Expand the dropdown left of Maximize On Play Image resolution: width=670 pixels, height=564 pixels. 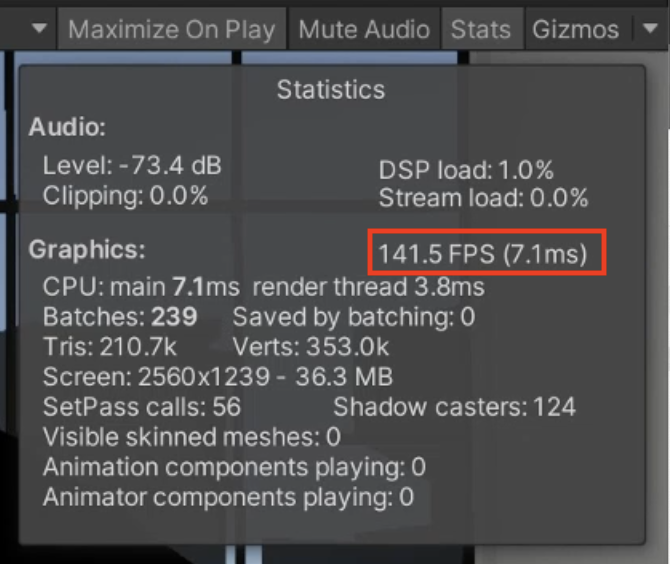(39, 29)
